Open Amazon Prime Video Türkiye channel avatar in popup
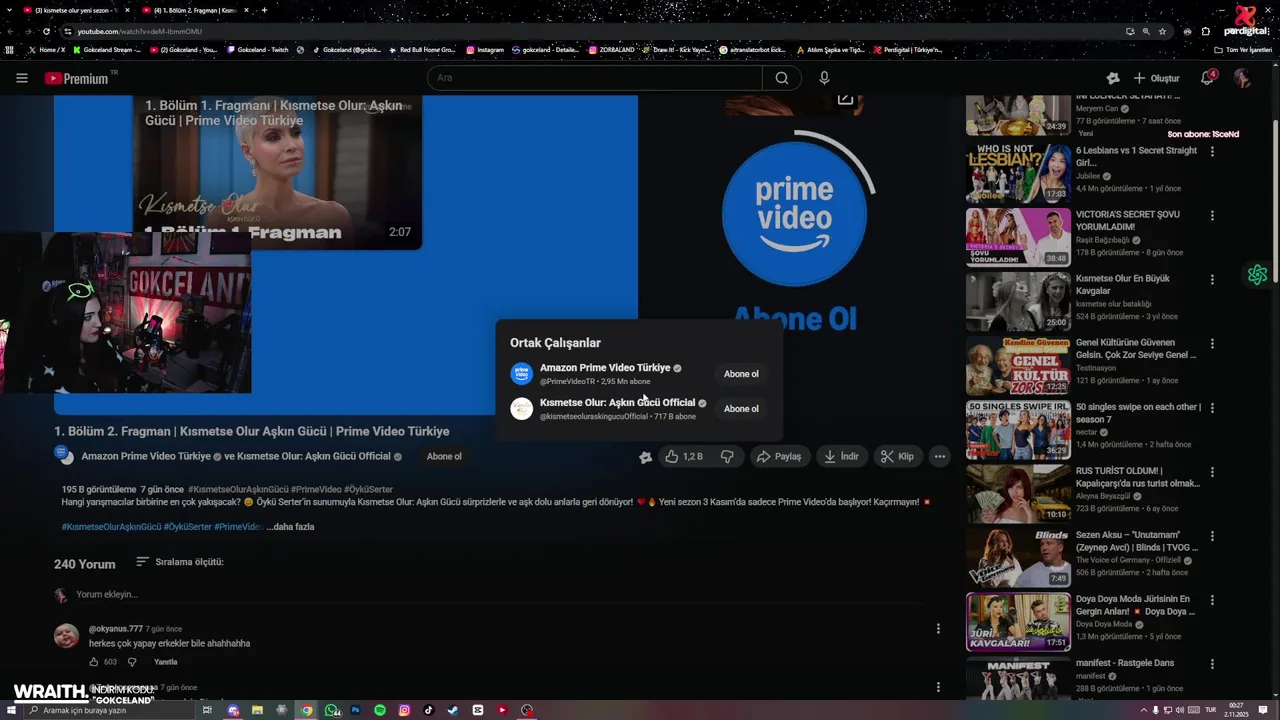 point(521,374)
